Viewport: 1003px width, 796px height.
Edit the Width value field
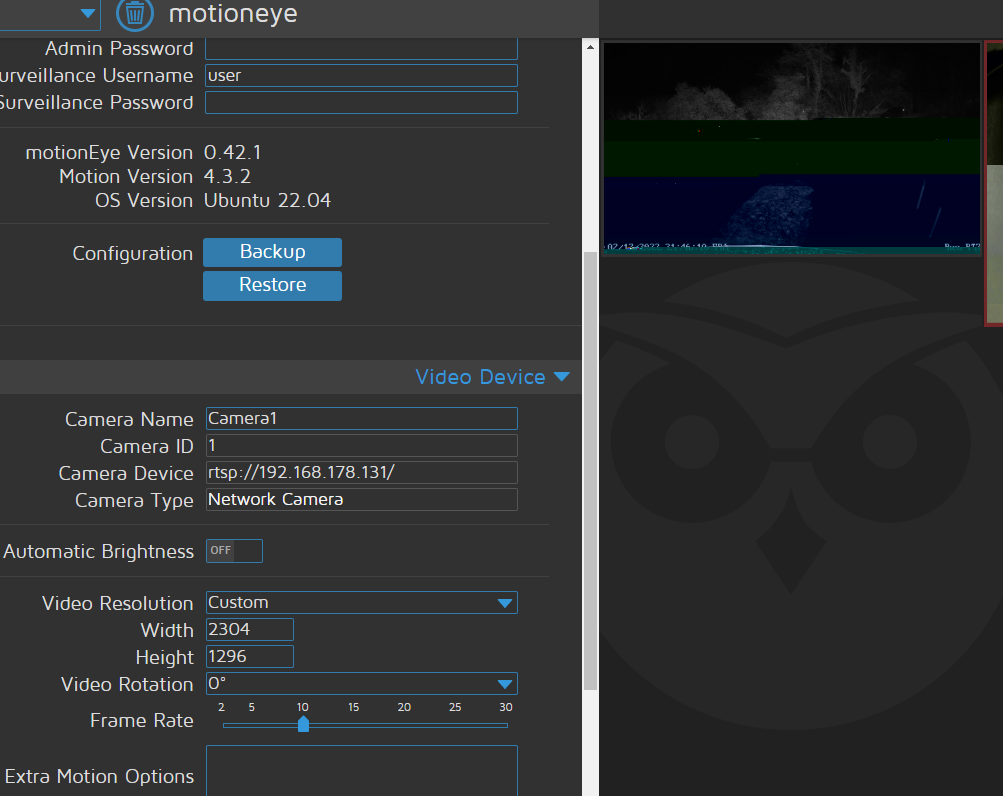pos(249,630)
